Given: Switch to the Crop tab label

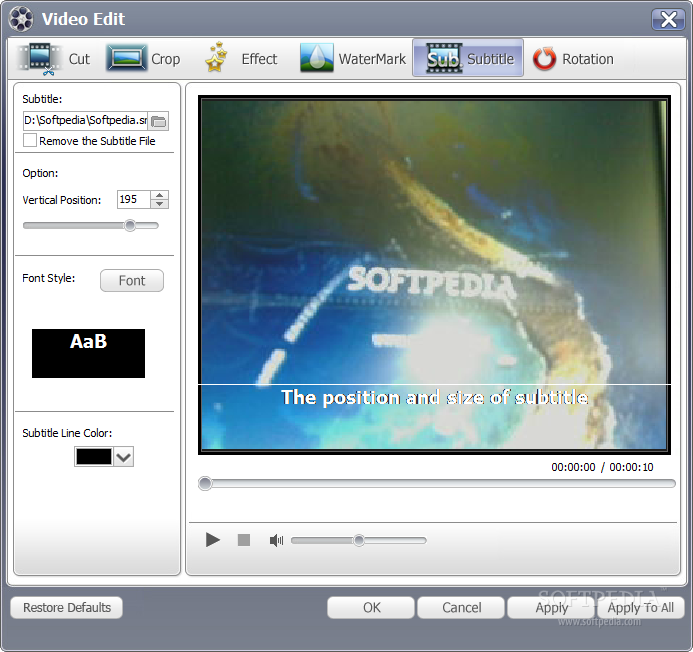Looking at the screenshot, I should (x=166, y=59).
